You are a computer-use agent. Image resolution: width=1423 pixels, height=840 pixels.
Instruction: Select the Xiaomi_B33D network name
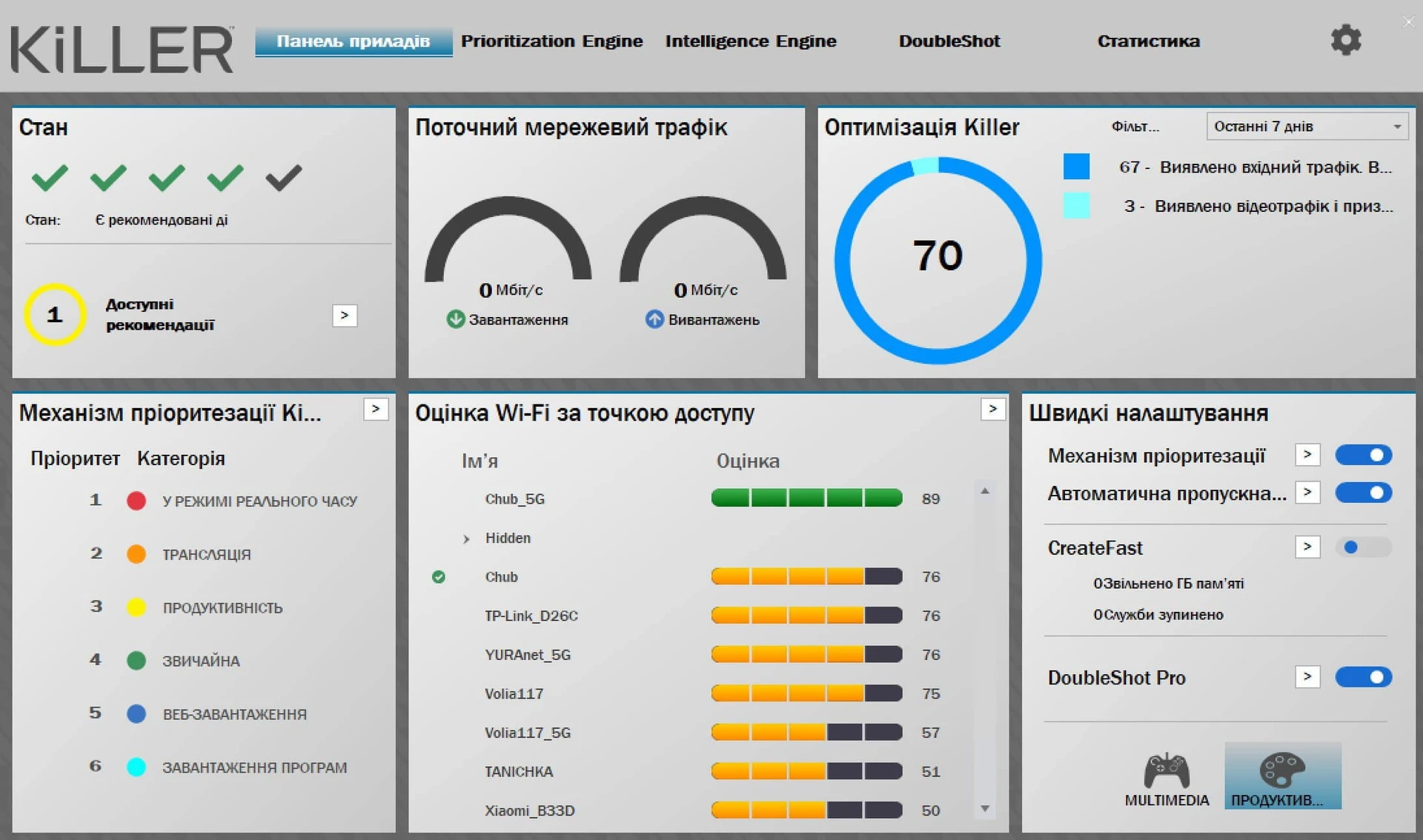530,811
